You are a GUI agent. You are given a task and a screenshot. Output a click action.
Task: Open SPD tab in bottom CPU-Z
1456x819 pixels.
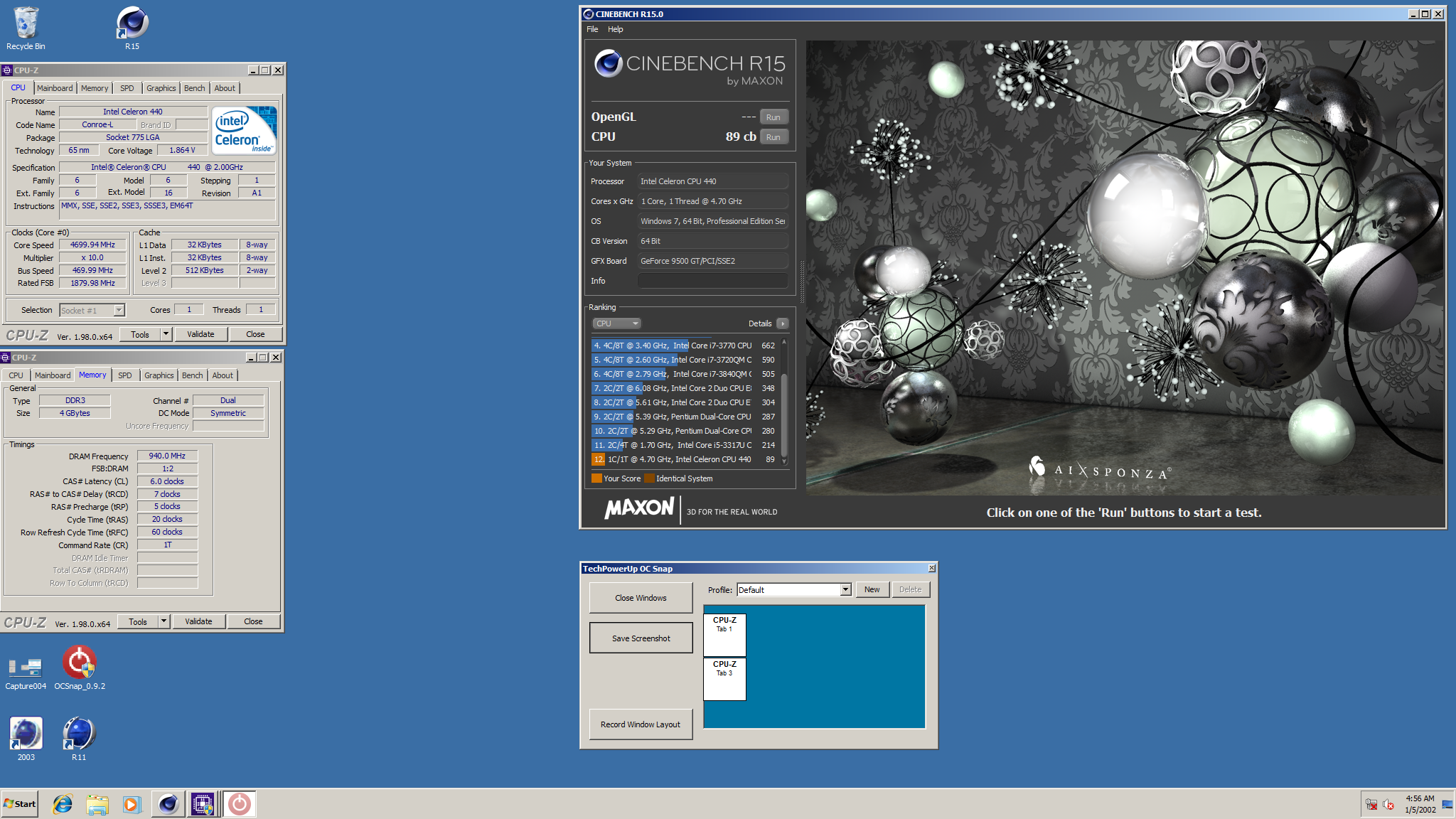[124, 375]
